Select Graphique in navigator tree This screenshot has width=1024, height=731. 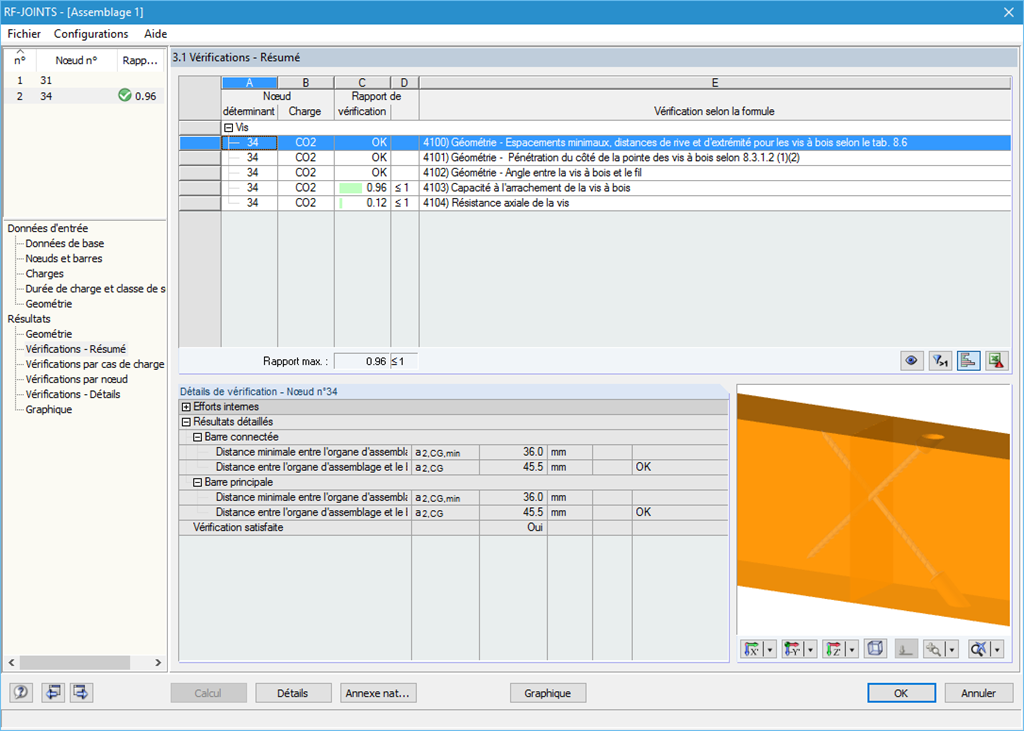pos(48,409)
